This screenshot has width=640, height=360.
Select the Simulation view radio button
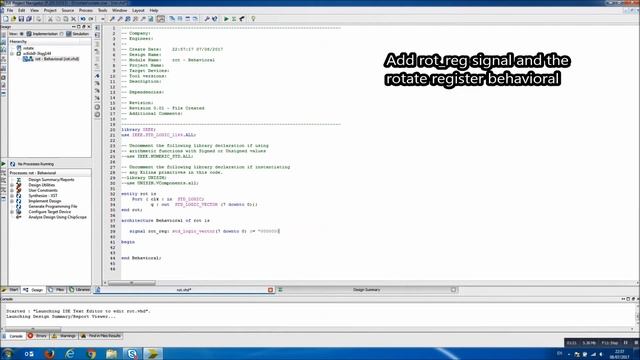point(62,34)
